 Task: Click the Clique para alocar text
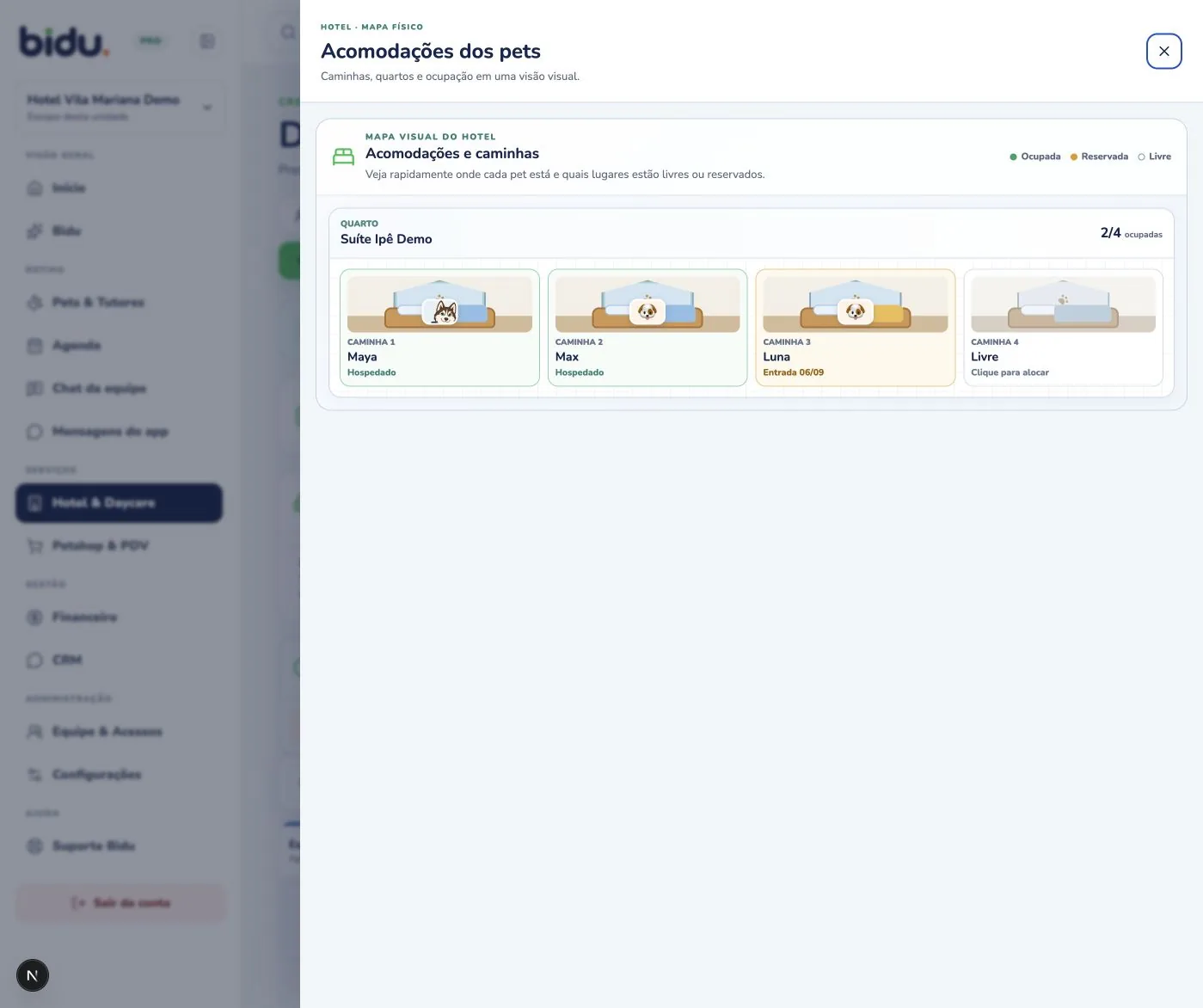click(1010, 372)
